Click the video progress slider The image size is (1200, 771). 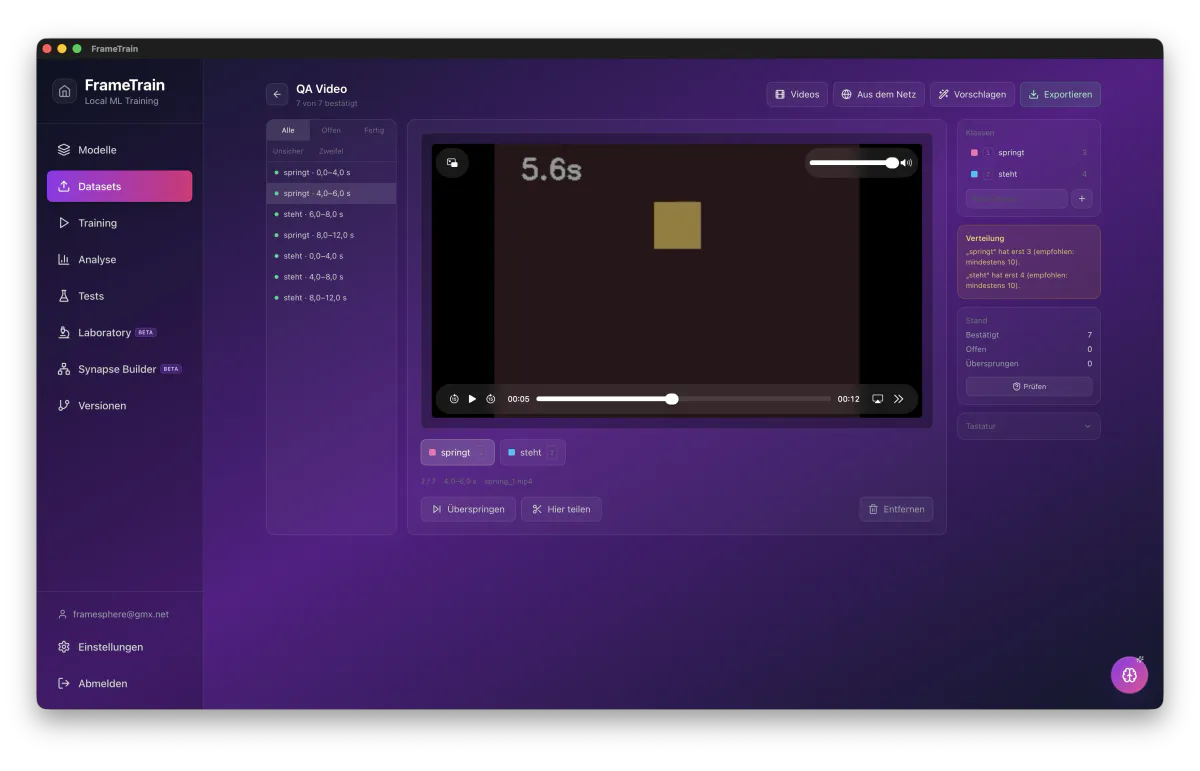tap(683, 399)
